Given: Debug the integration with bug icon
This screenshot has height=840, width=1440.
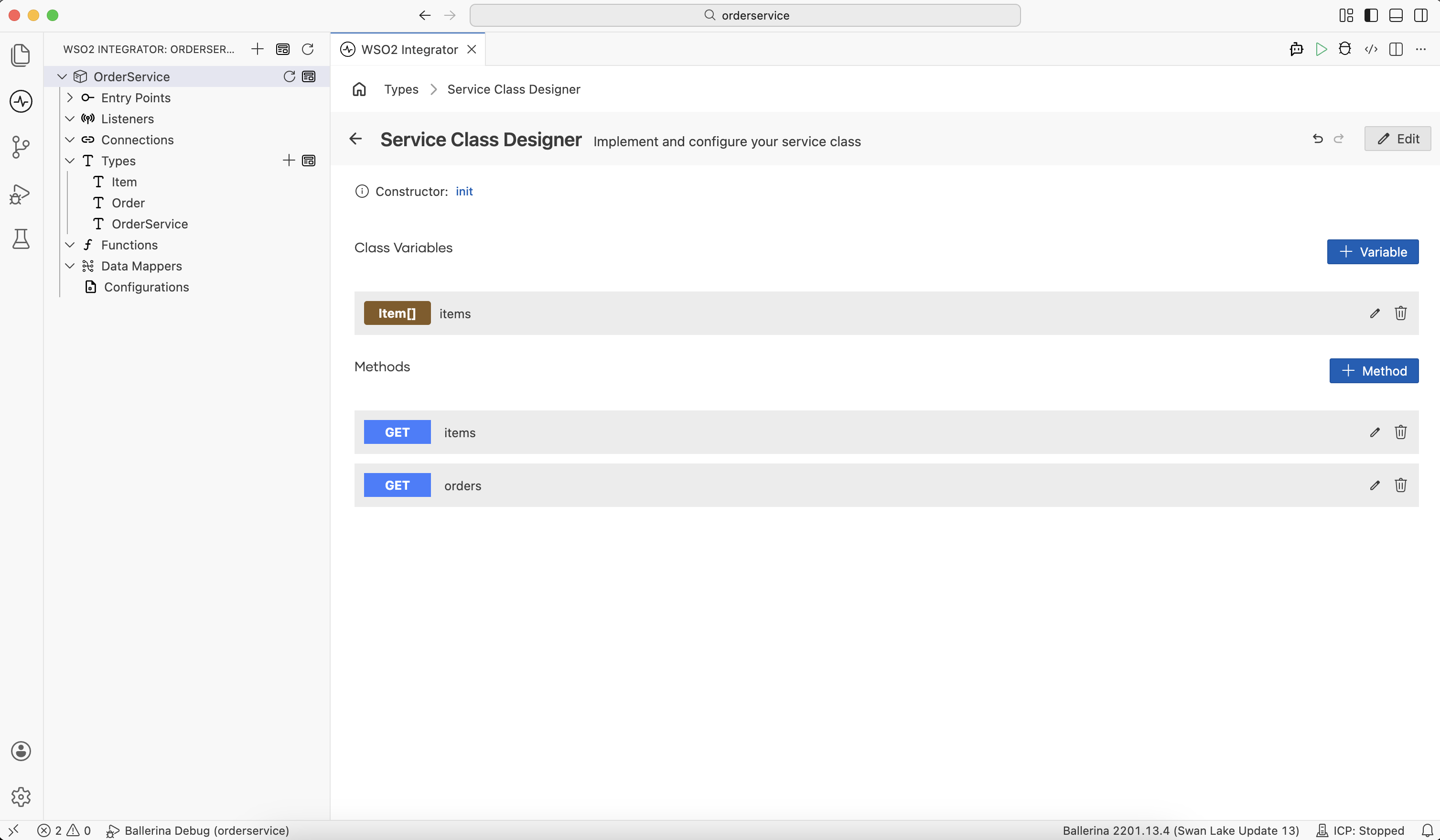Looking at the screenshot, I should [x=1345, y=49].
